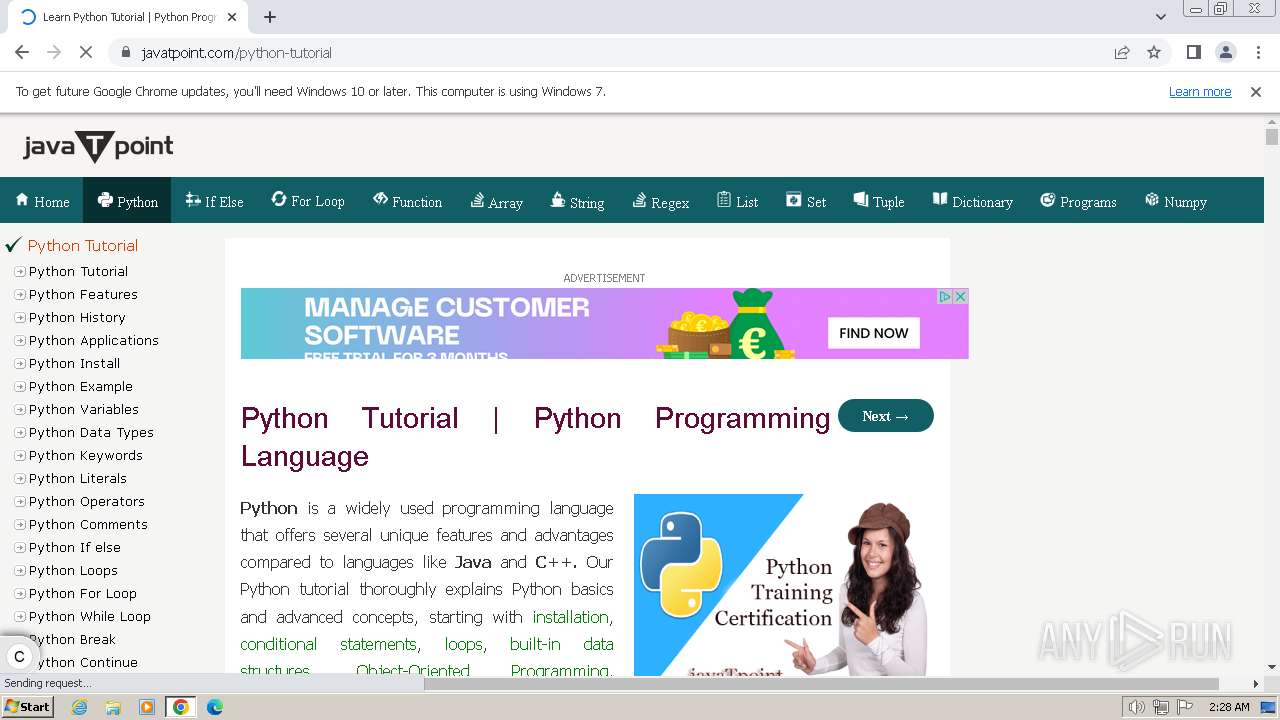The width and height of the screenshot is (1280, 720).
Task: Open String nav item
Action: click(x=577, y=201)
